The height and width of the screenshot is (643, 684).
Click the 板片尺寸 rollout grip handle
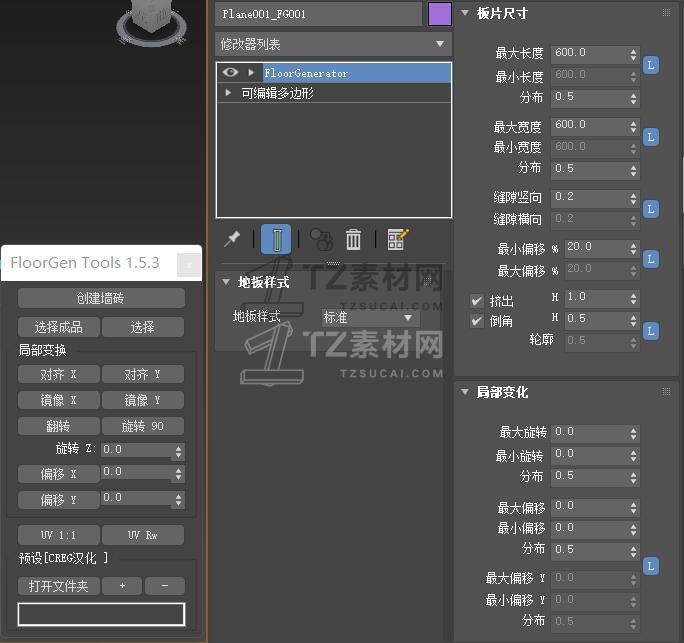pyautogui.click(x=666, y=13)
